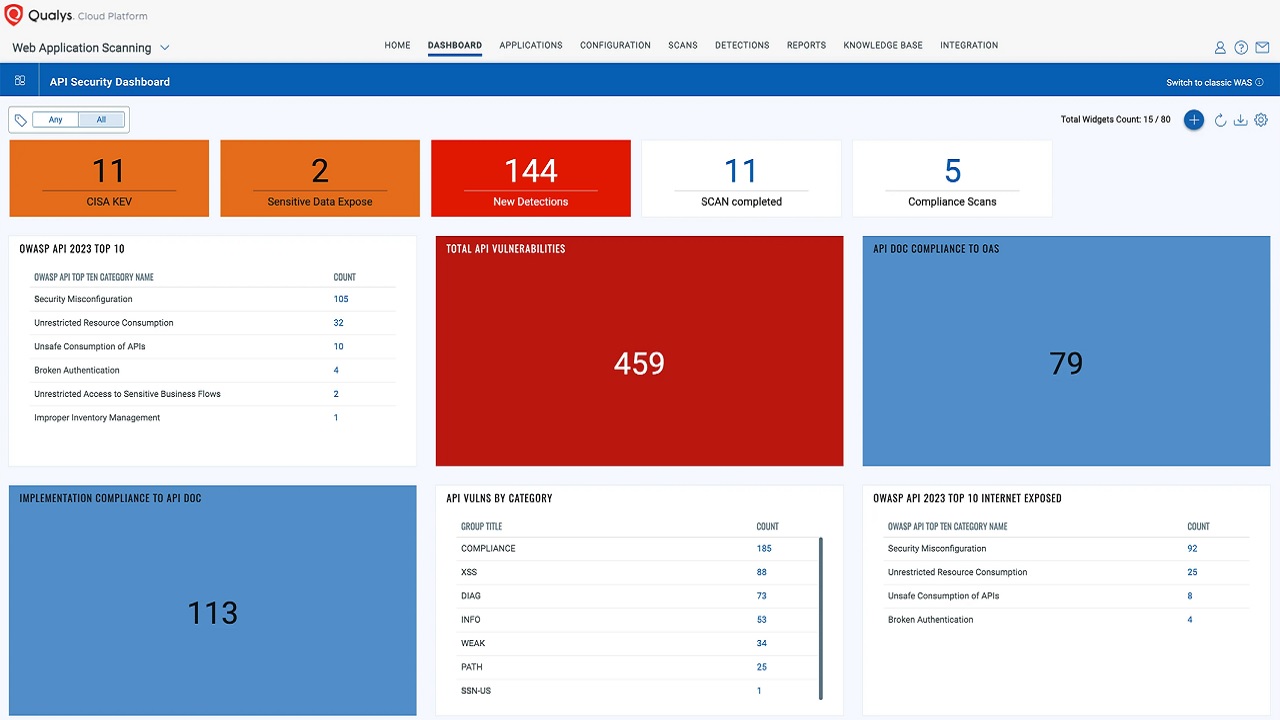This screenshot has width=1280, height=720.
Task: Click the download dashboard icon
Action: [x=1240, y=120]
